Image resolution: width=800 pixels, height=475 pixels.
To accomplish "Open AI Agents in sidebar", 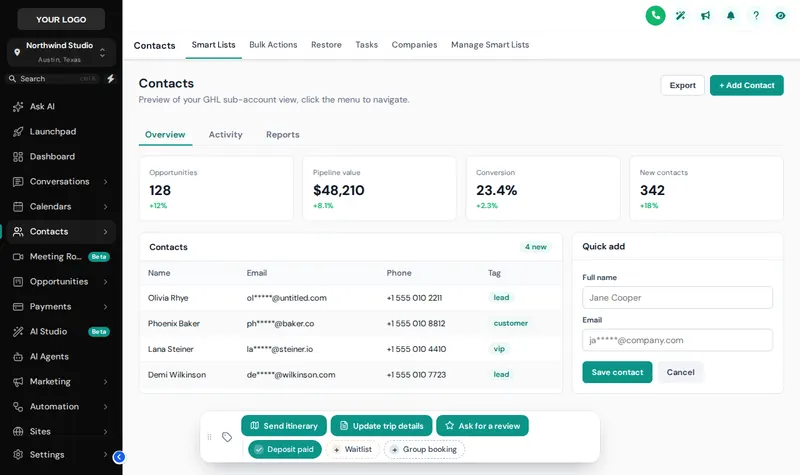I will [61, 356].
